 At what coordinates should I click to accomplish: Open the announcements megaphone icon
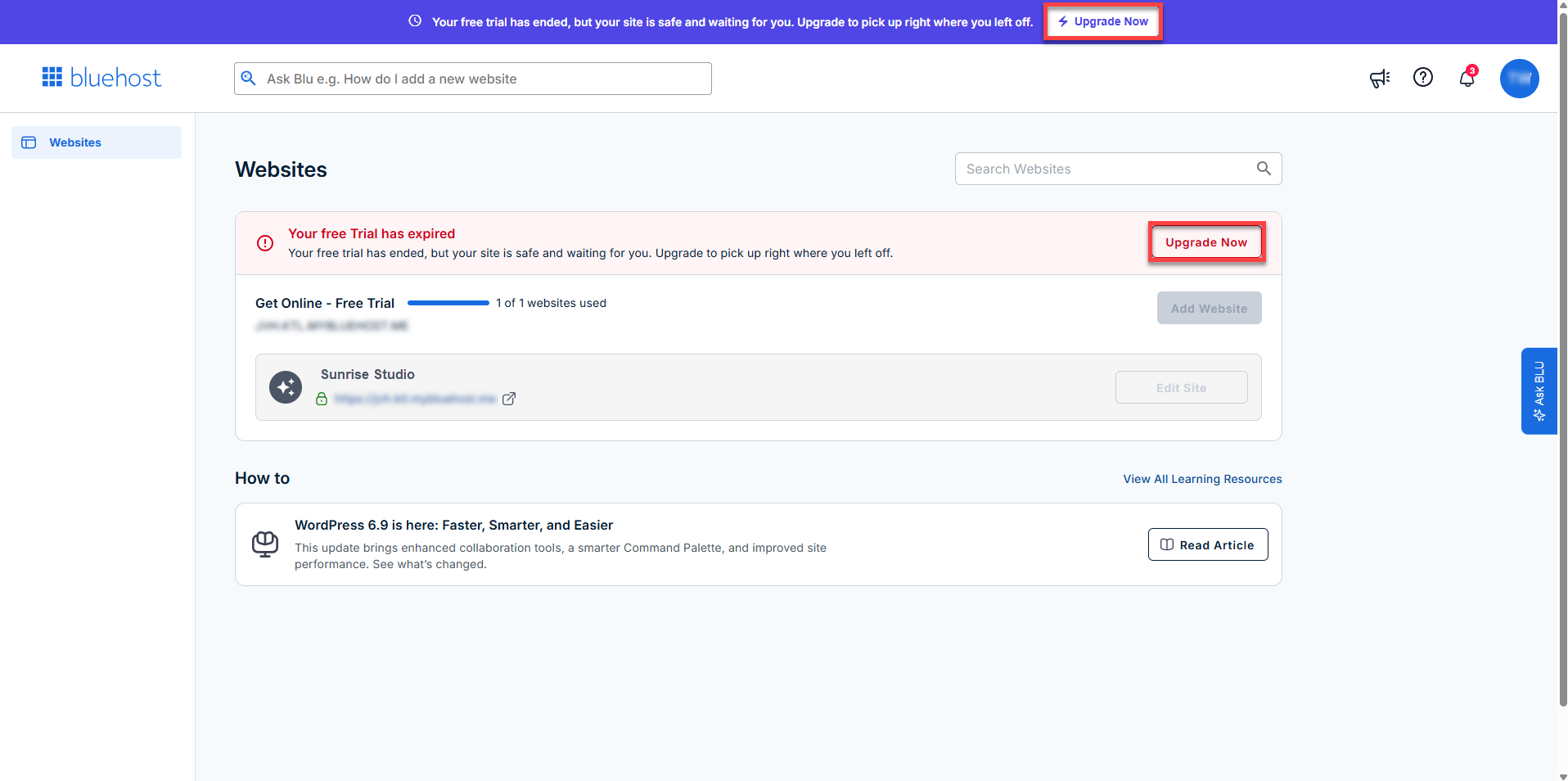1380,78
